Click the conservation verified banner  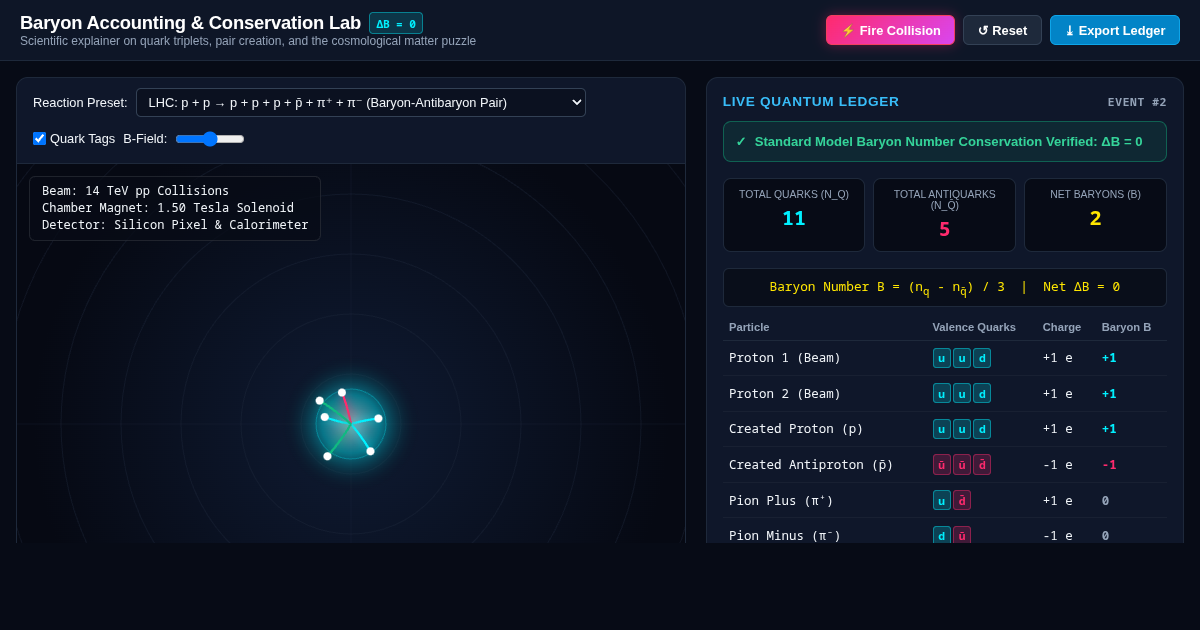(x=945, y=141)
